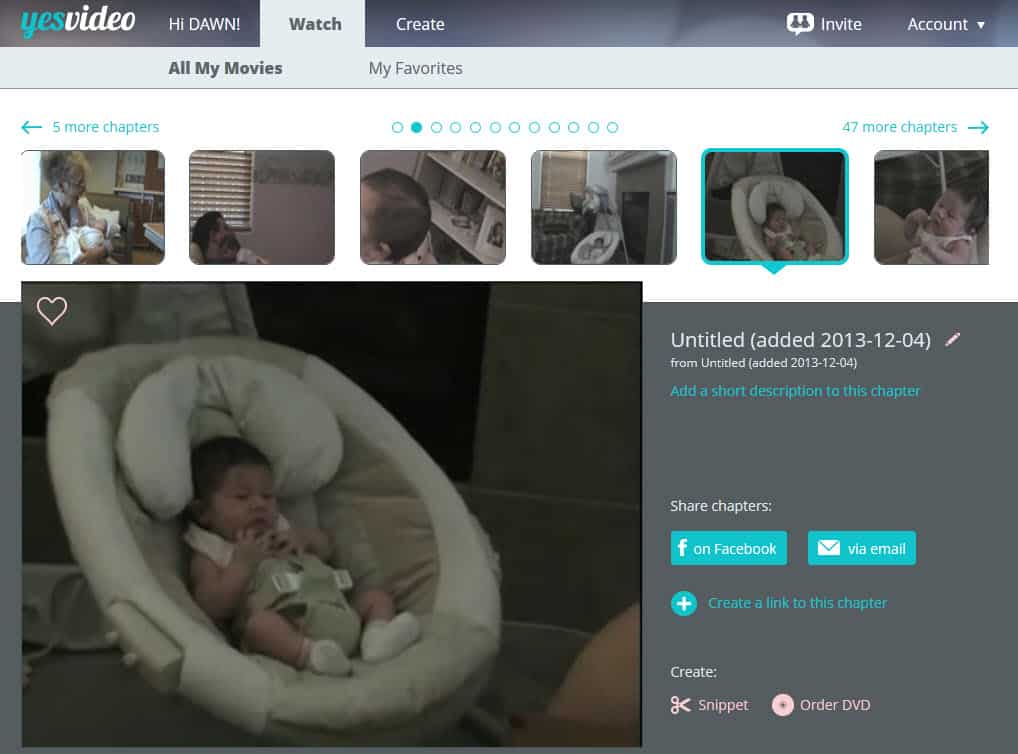Switch to the Create tab
The image size is (1018, 754).
419,24
